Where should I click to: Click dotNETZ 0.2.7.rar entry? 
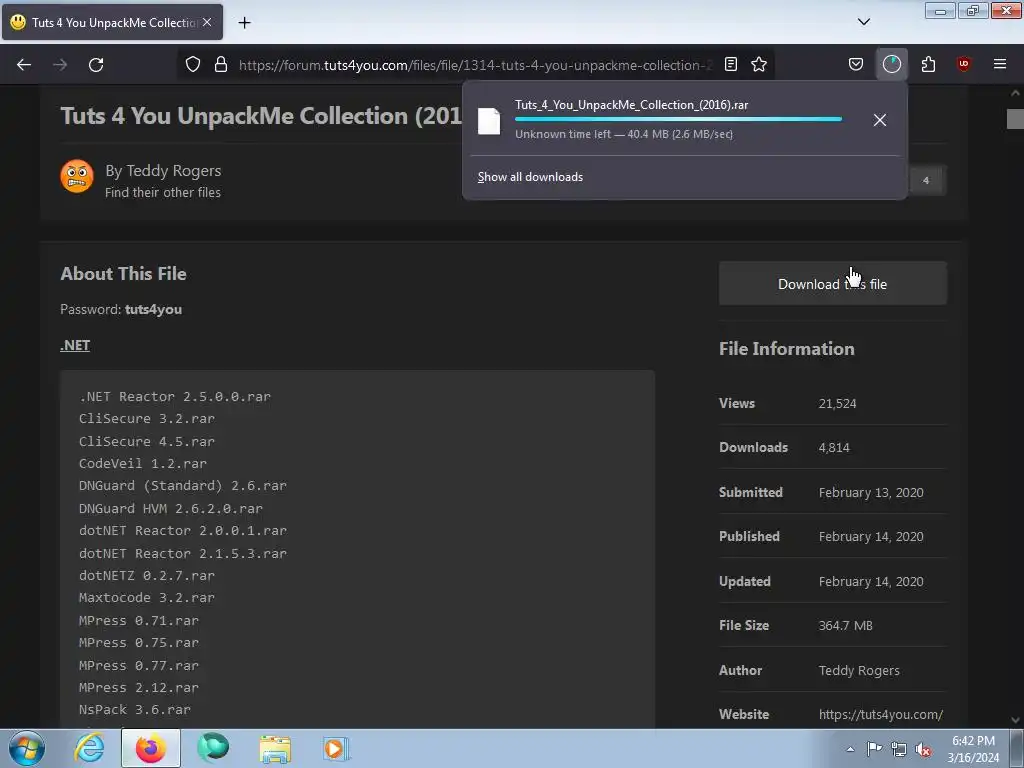coord(147,576)
